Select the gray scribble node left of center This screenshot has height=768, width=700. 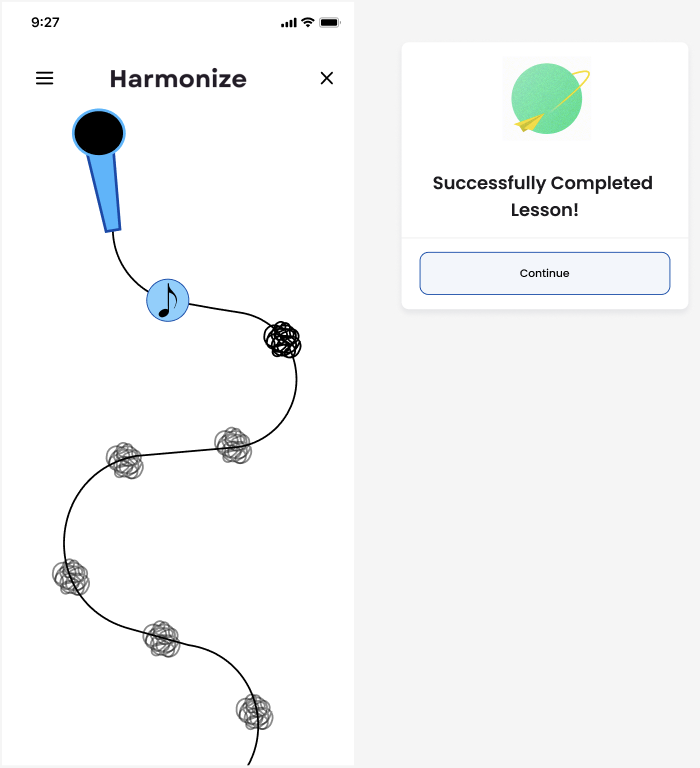[125, 460]
